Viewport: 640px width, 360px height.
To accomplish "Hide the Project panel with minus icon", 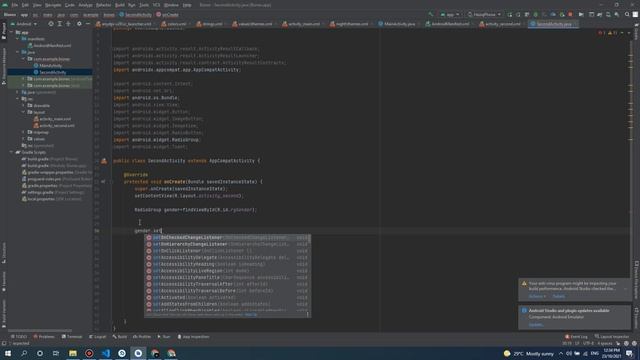I will point(88,24).
